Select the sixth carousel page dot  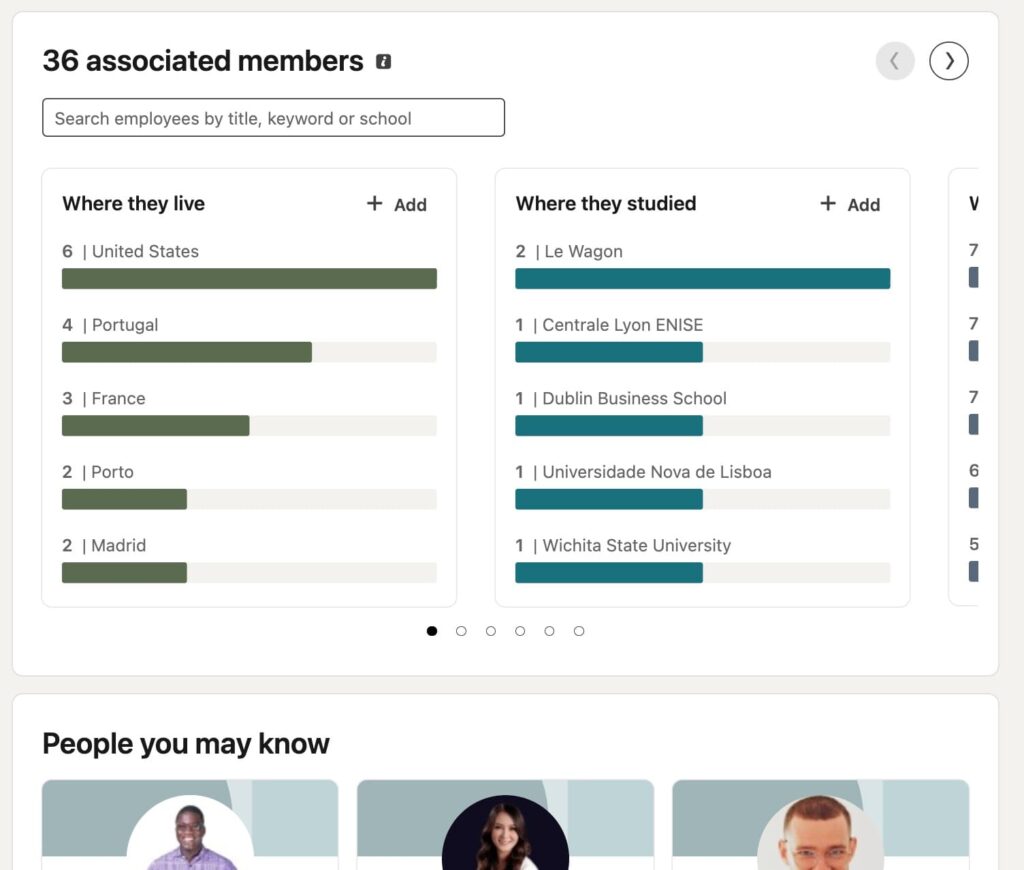click(579, 631)
